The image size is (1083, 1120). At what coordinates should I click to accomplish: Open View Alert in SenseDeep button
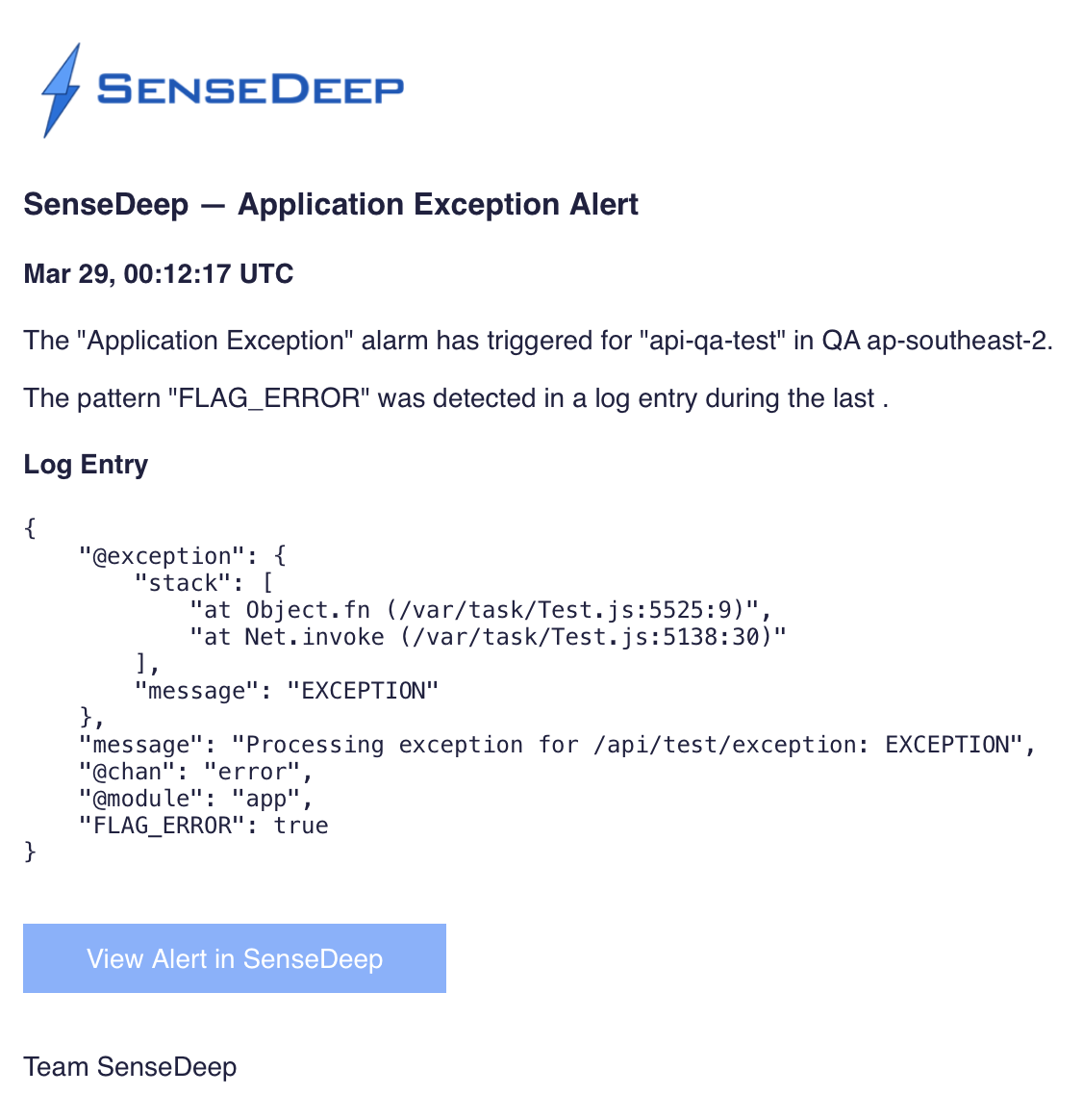(x=234, y=957)
